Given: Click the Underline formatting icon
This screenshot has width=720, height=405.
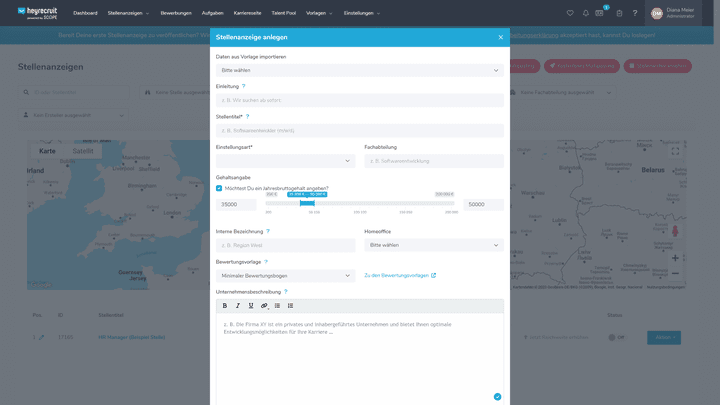Looking at the screenshot, I should [x=251, y=305].
